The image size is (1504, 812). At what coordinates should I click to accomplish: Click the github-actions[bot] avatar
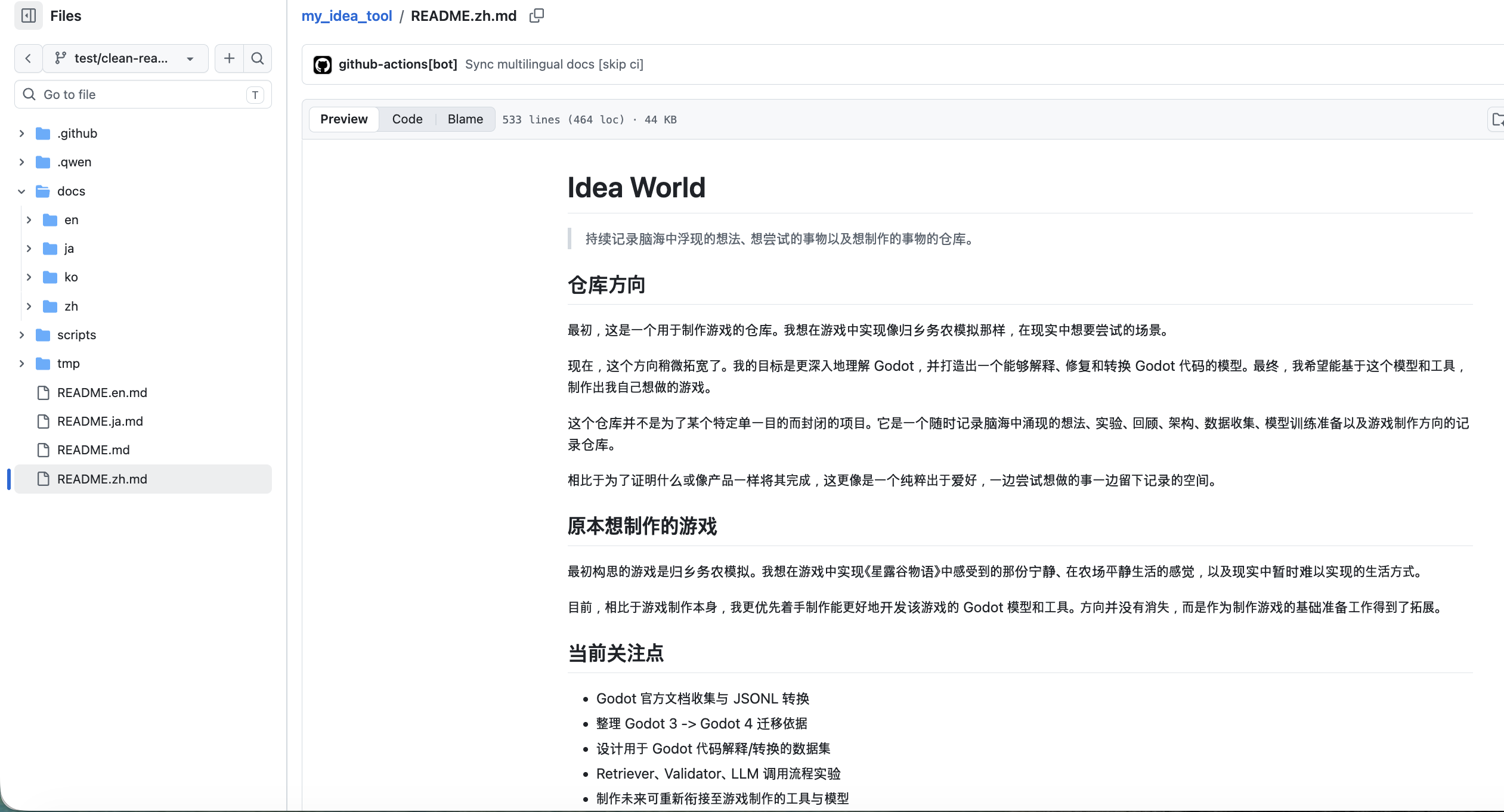pyautogui.click(x=323, y=64)
